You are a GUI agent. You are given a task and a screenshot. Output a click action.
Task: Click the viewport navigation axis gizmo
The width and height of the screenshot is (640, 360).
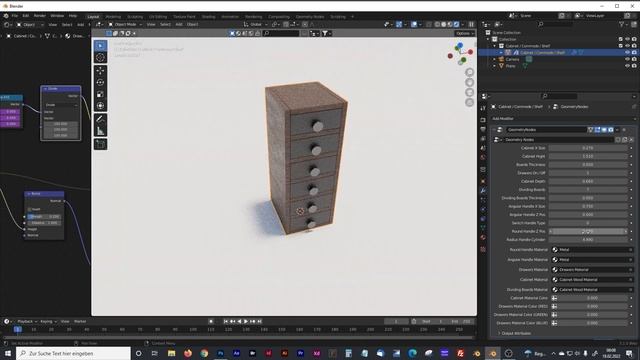(460, 53)
